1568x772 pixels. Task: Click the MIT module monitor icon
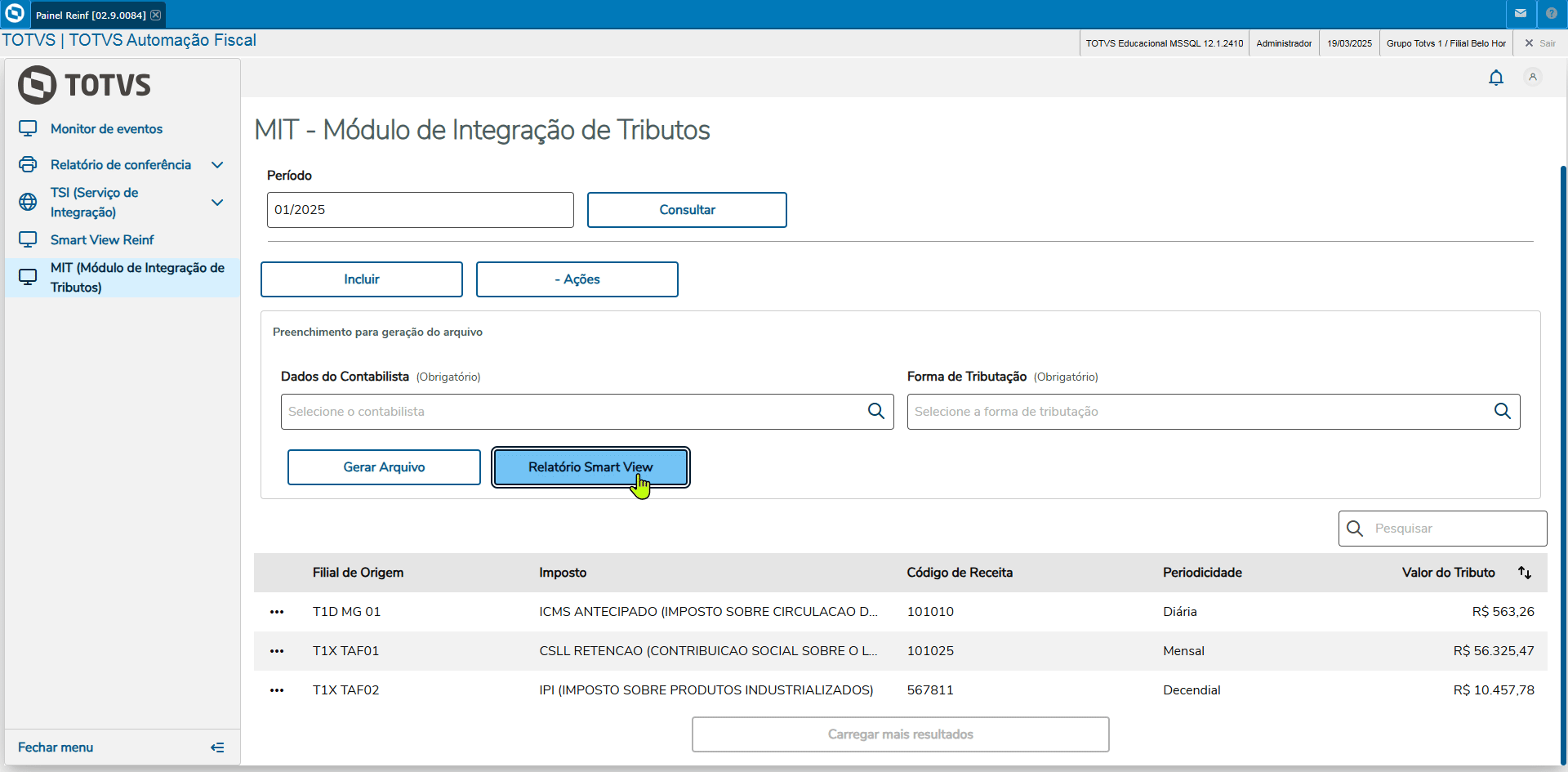28,277
